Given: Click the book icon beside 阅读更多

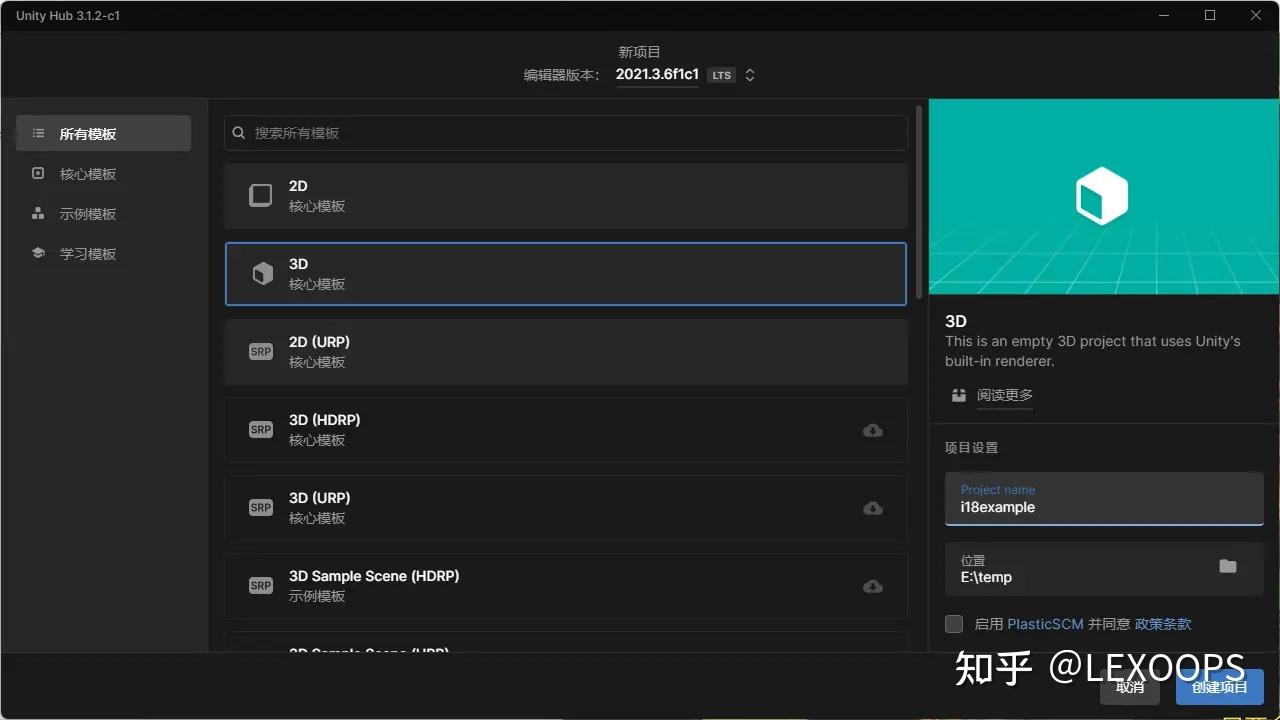Looking at the screenshot, I should tap(957, 395).
